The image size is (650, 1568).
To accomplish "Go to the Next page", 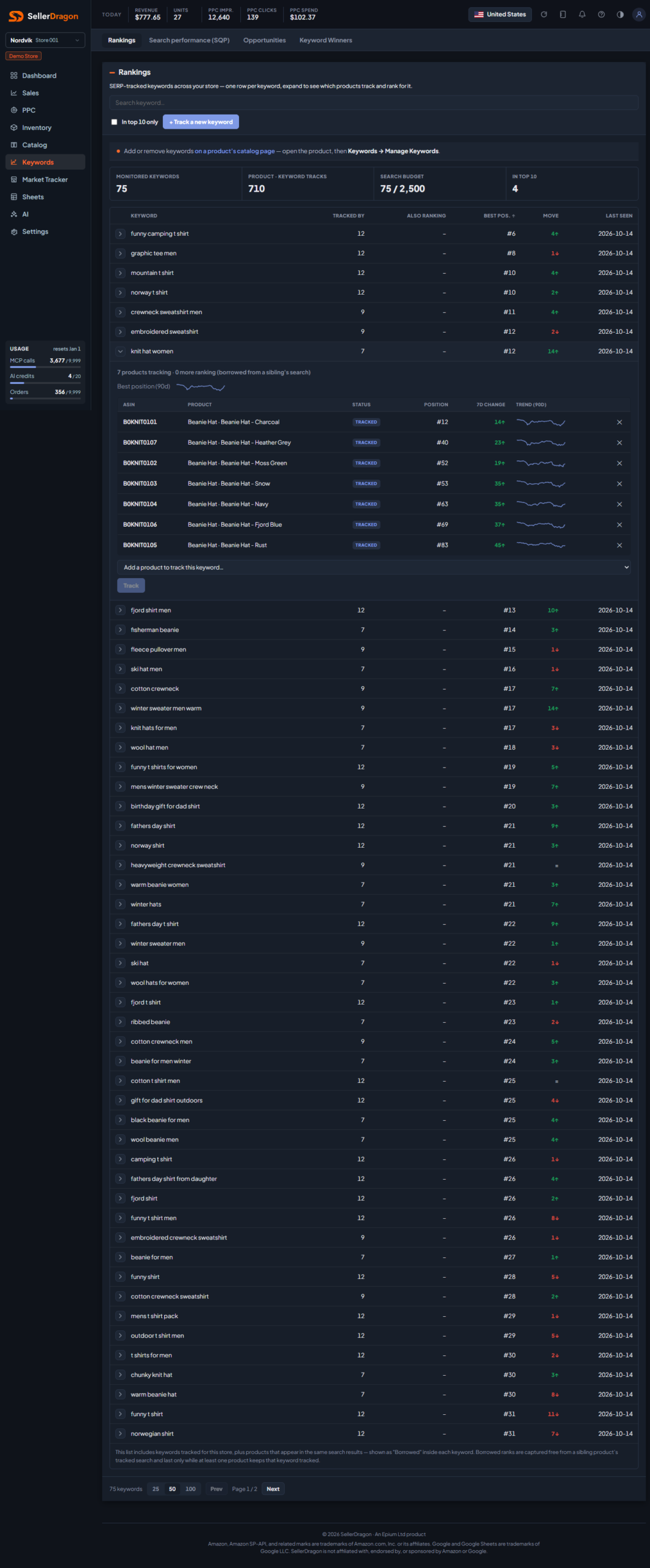I will tap(273, 1489).
